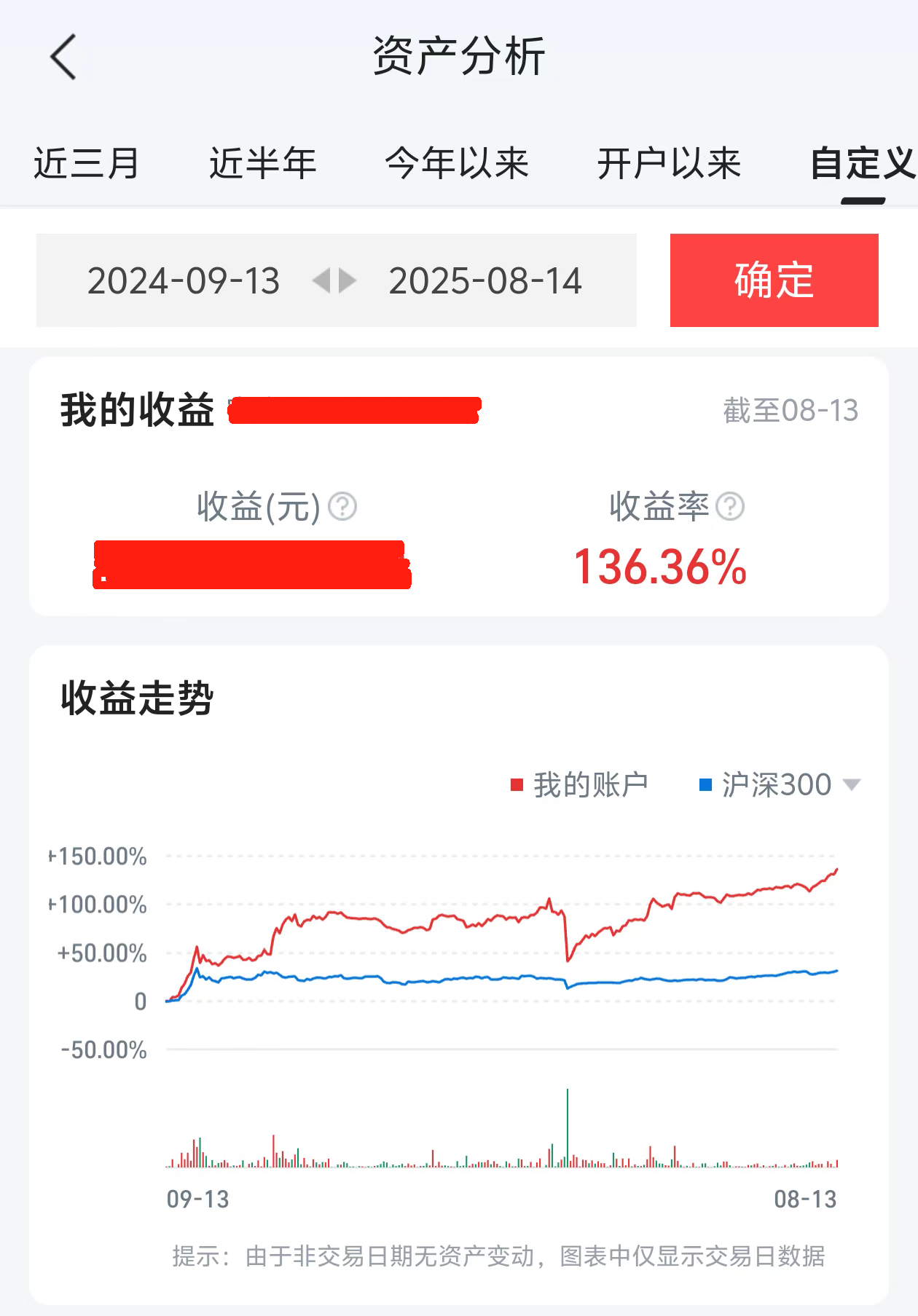The width and height of the screenshot is (918, 1316).
Task: Switch to 近半年 tab
Action: [x=262, y=162]
